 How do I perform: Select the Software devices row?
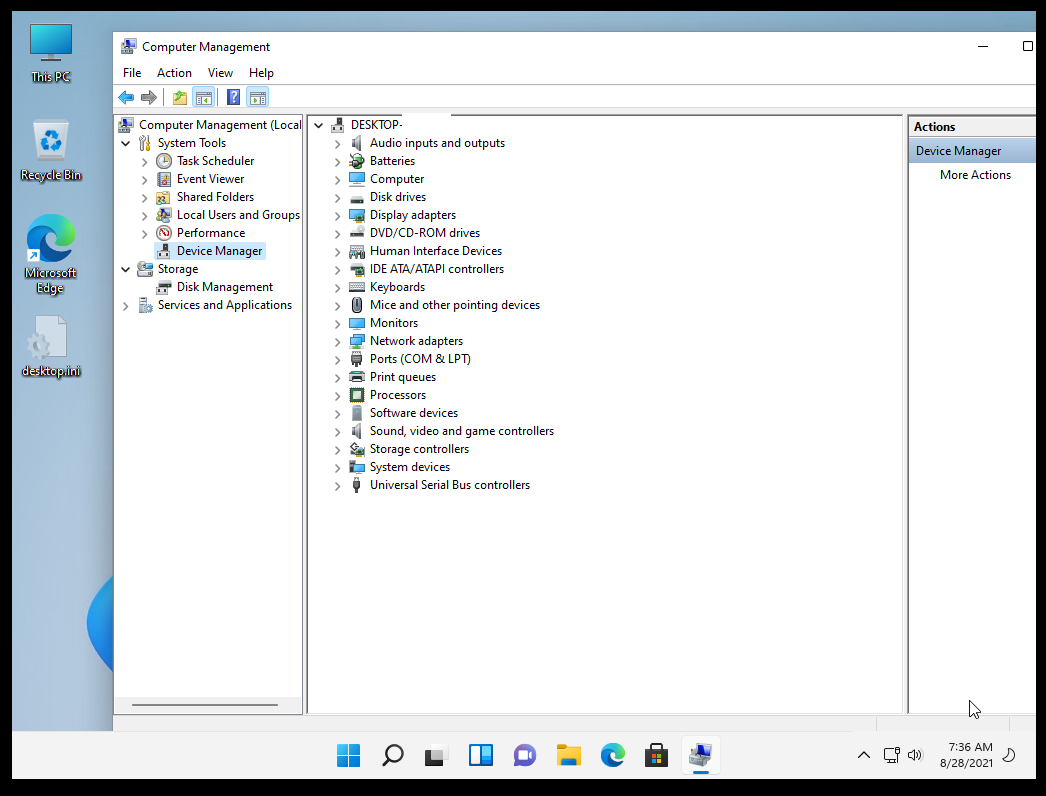tap(414, 413)
